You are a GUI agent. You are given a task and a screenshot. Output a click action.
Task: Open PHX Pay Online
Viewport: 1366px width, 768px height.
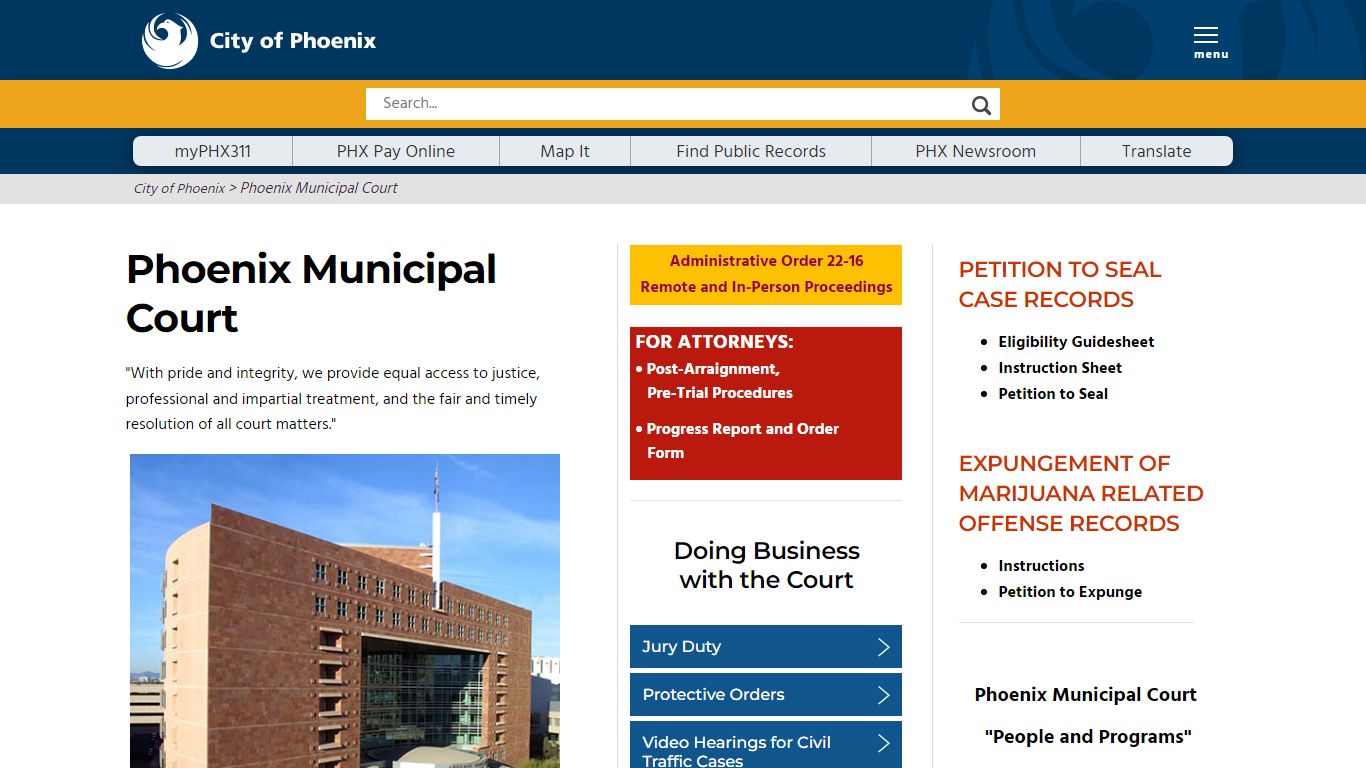(x=396, y=151)
